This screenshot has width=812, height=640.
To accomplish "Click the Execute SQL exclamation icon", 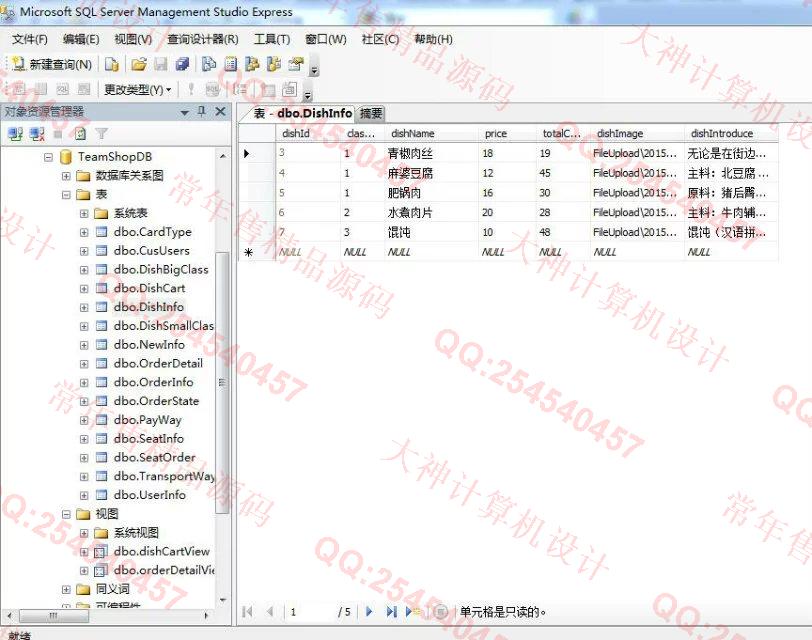I will (191, 90).
